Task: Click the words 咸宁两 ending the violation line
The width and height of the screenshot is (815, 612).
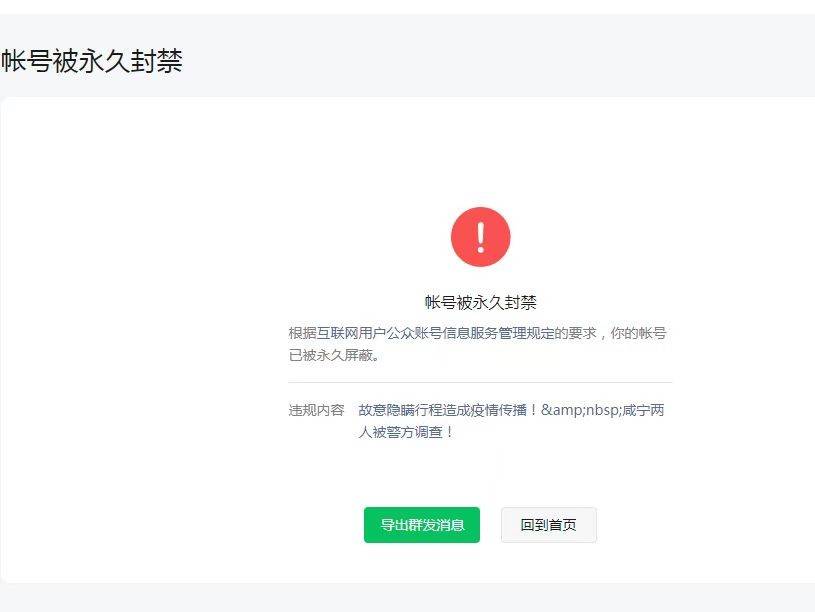Action: point(643,410)
